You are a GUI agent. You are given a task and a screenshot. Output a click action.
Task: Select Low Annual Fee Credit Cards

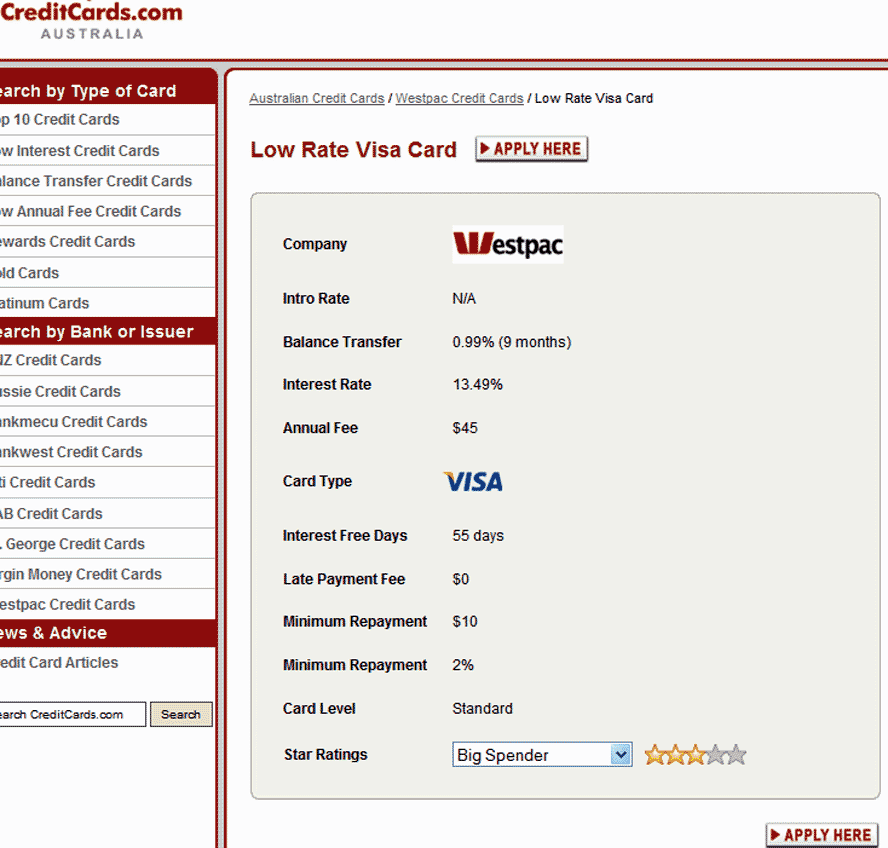pyautogui.click(x=108, y=211)
